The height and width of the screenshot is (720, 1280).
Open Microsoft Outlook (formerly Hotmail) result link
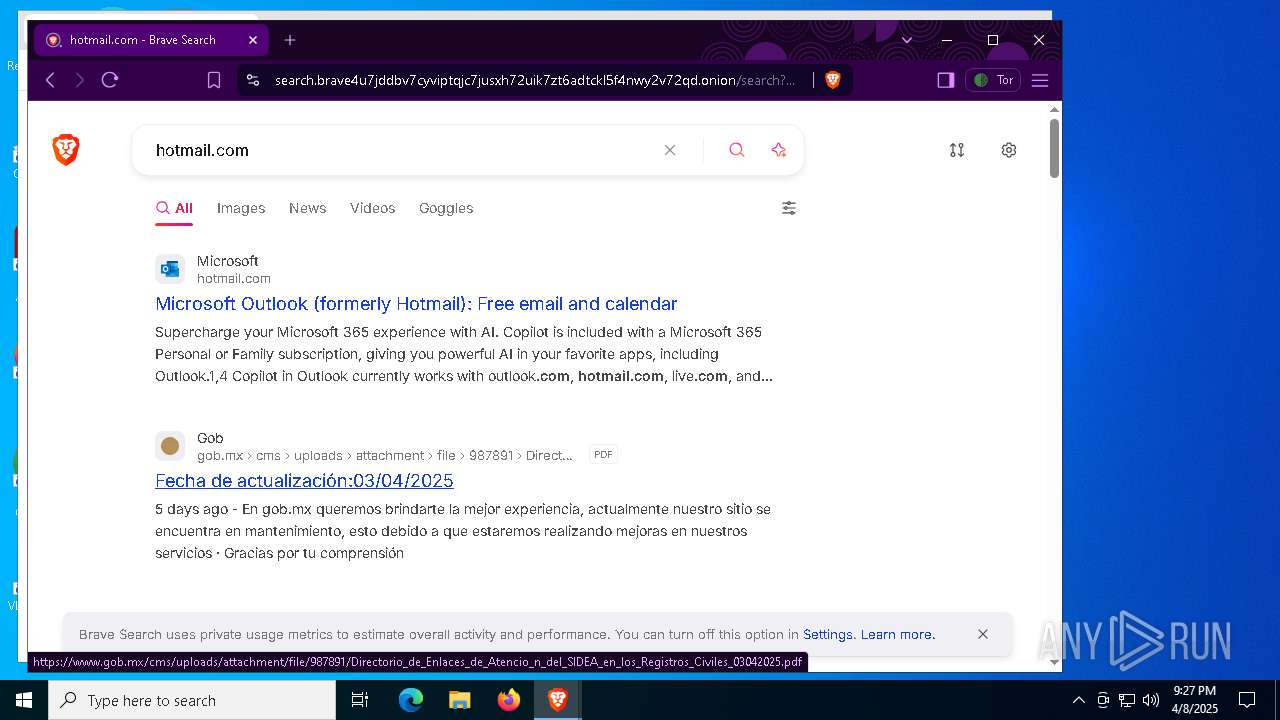click(416, 304)
